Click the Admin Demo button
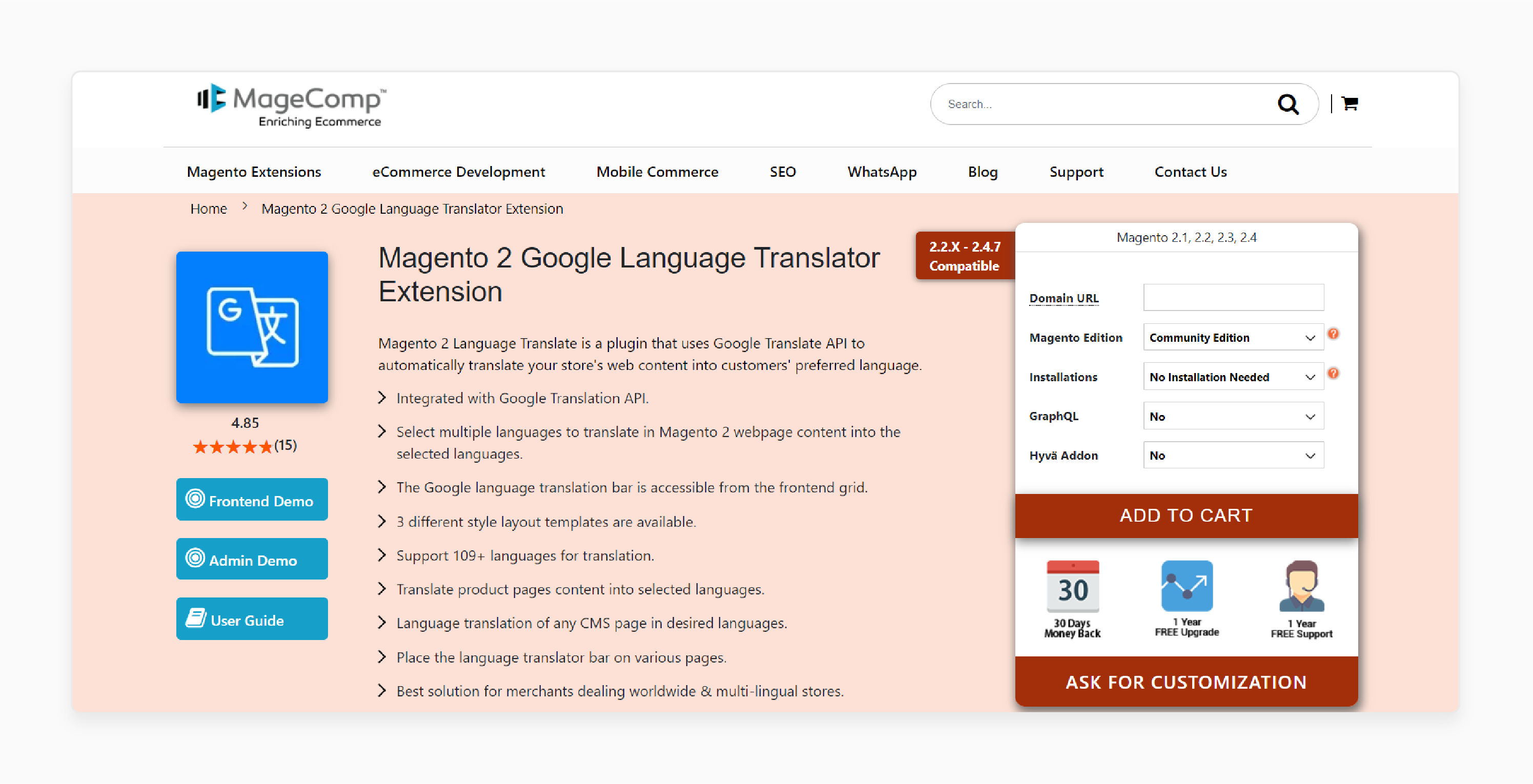This screenshot has height=784, width=1533. click(x=252, y=559)
